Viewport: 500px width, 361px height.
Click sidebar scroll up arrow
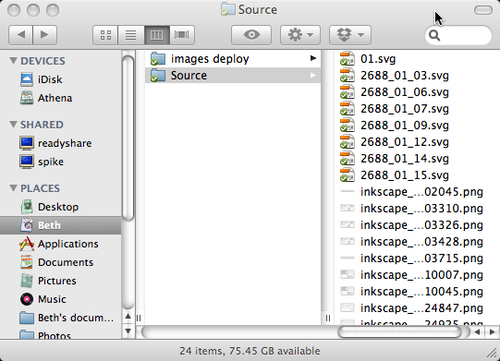click(x=128, y=316)
